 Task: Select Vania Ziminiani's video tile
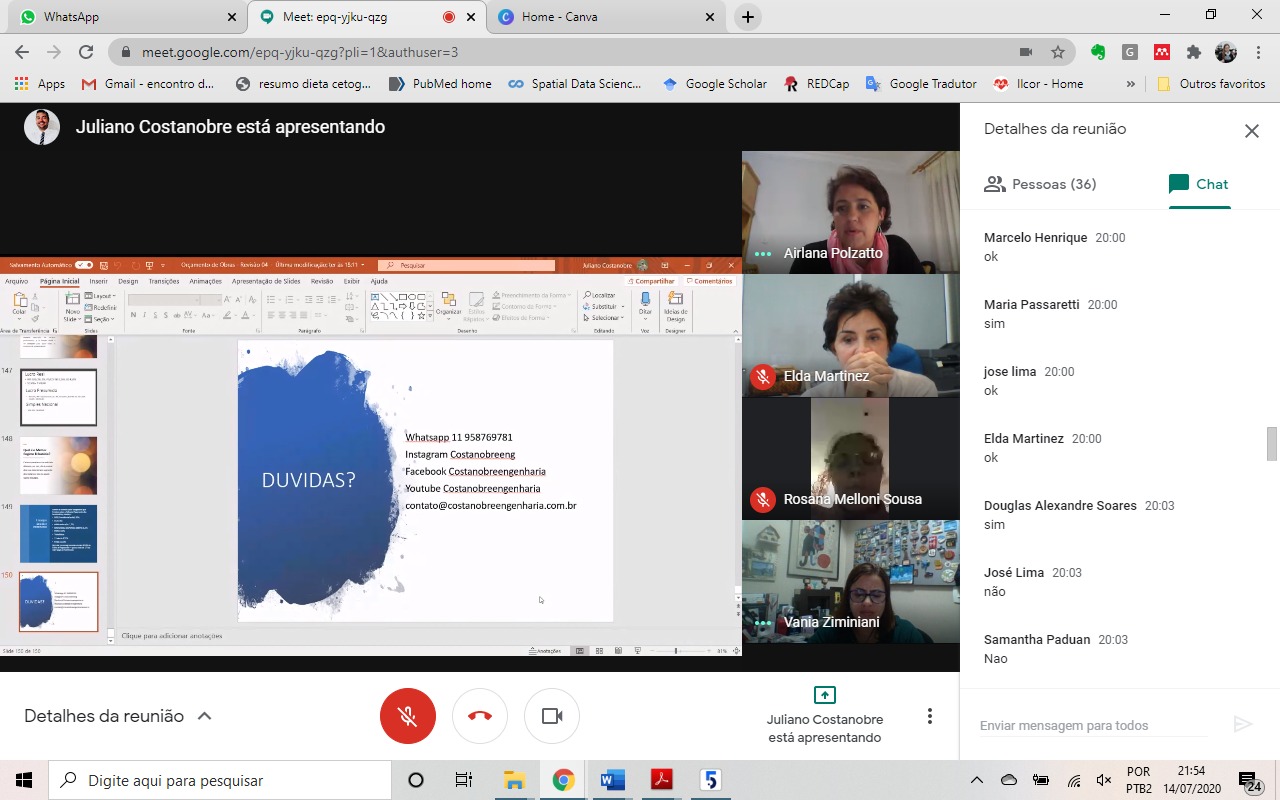[850, 581]
